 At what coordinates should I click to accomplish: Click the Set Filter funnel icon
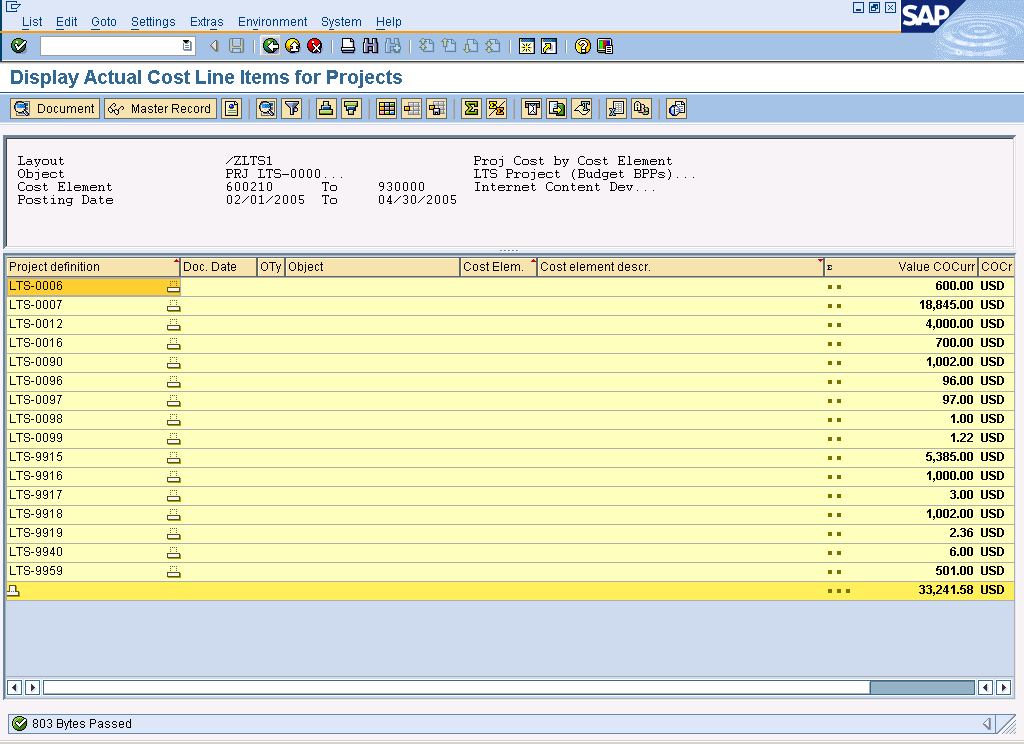pos(292,108)
